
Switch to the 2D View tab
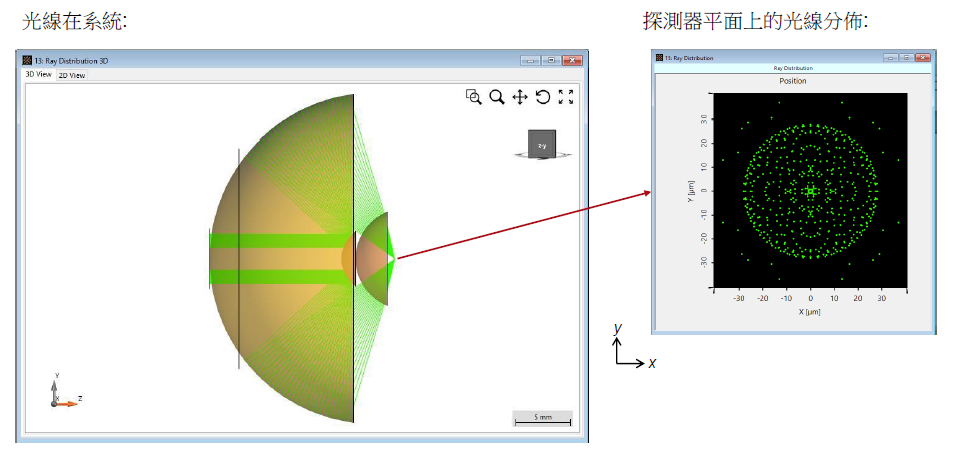pyautogui.click(x=71, y=75)
